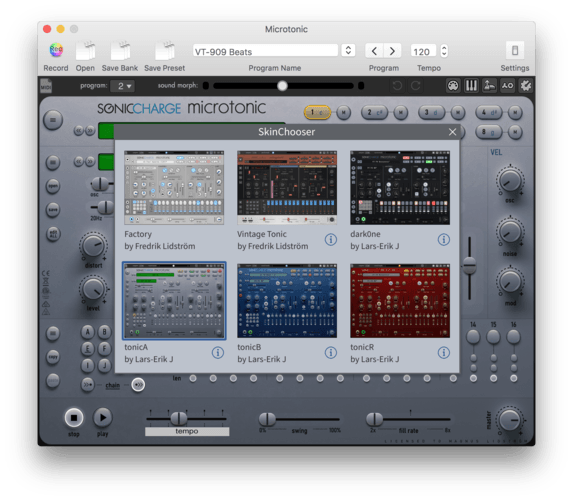Click the tape reel icon in black bar
Screen dimensions: 573x500
click(507, 86)
